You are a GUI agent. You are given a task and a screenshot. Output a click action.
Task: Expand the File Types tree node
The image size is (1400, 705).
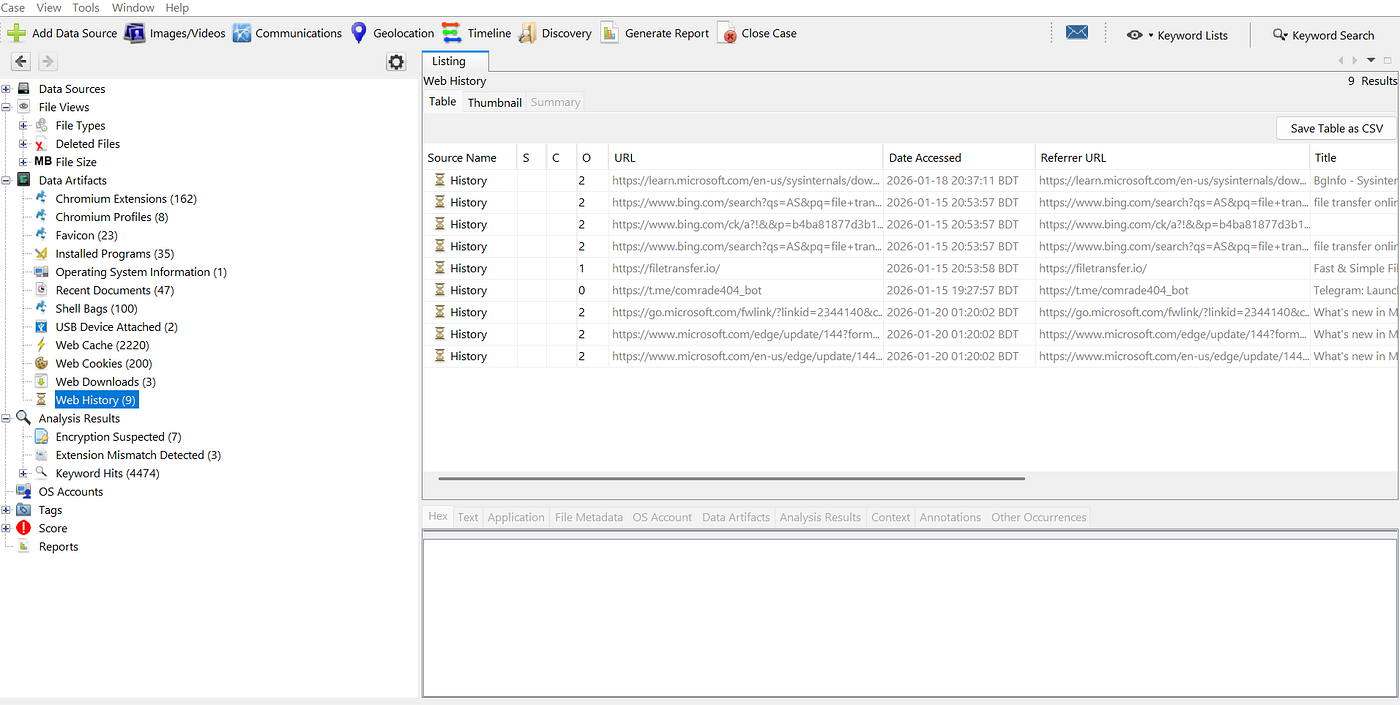click(x=22, y=125)
